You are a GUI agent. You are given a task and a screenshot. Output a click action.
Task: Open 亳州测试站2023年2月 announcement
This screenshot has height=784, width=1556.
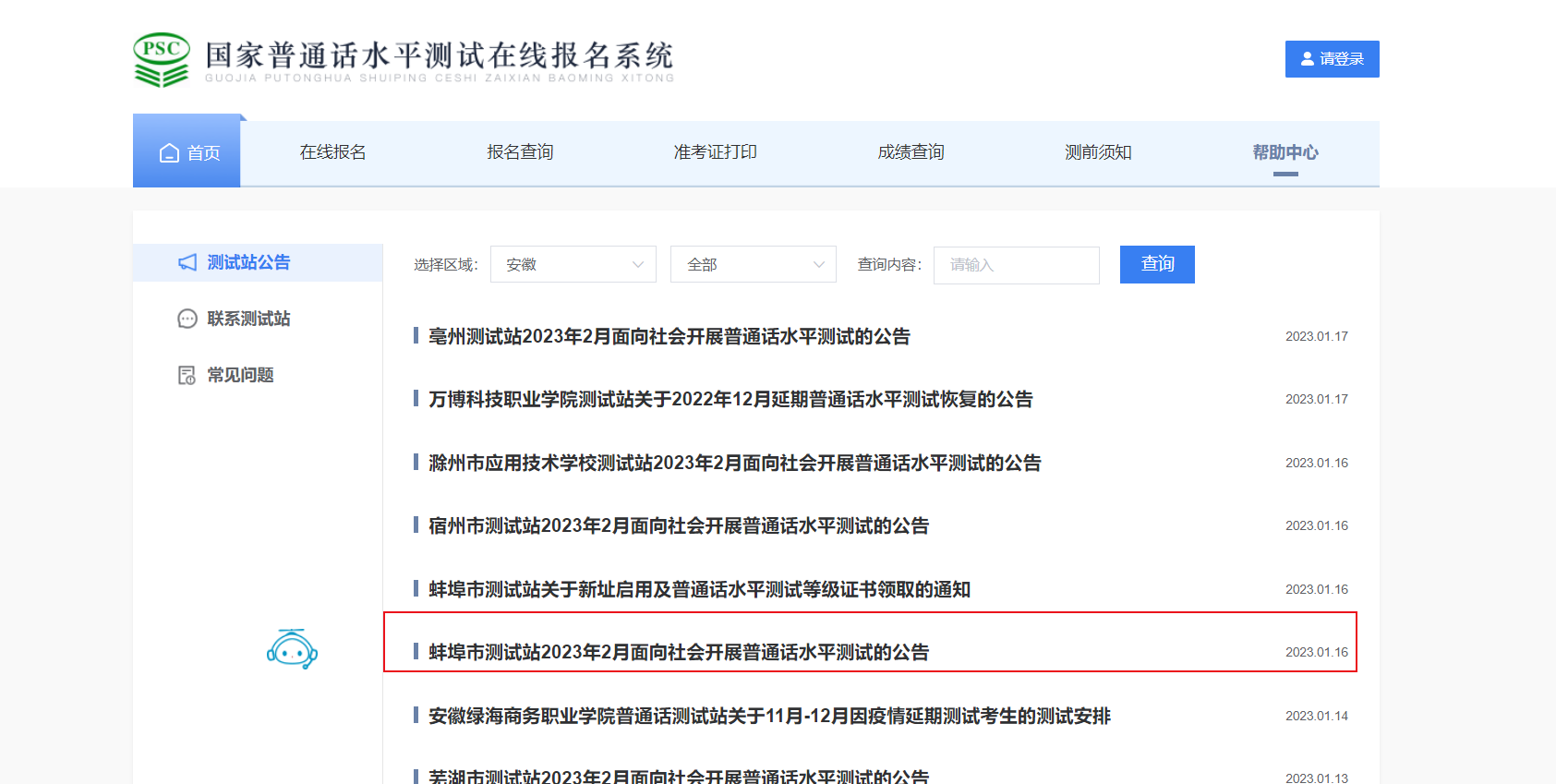point(669,337)
